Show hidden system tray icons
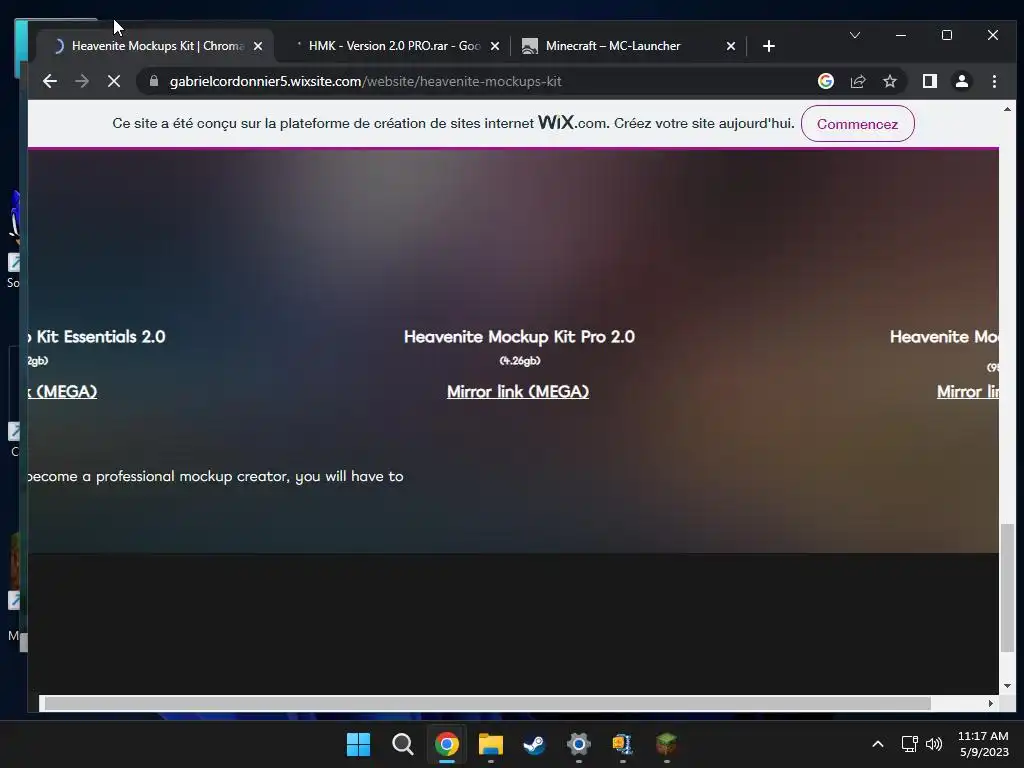 [x=878, y=744]
